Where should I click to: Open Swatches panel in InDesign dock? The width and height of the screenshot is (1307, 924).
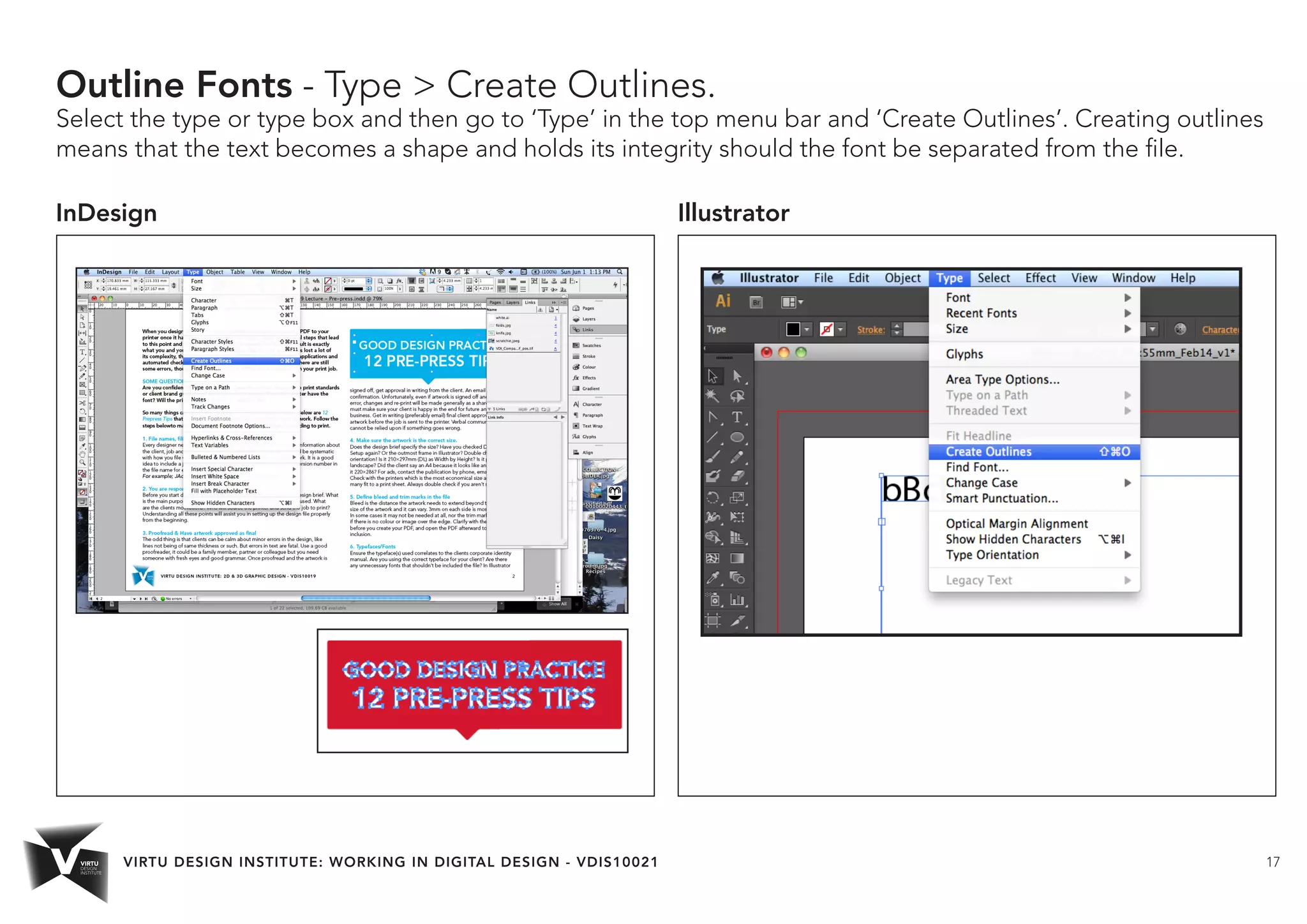pos(587,345)
